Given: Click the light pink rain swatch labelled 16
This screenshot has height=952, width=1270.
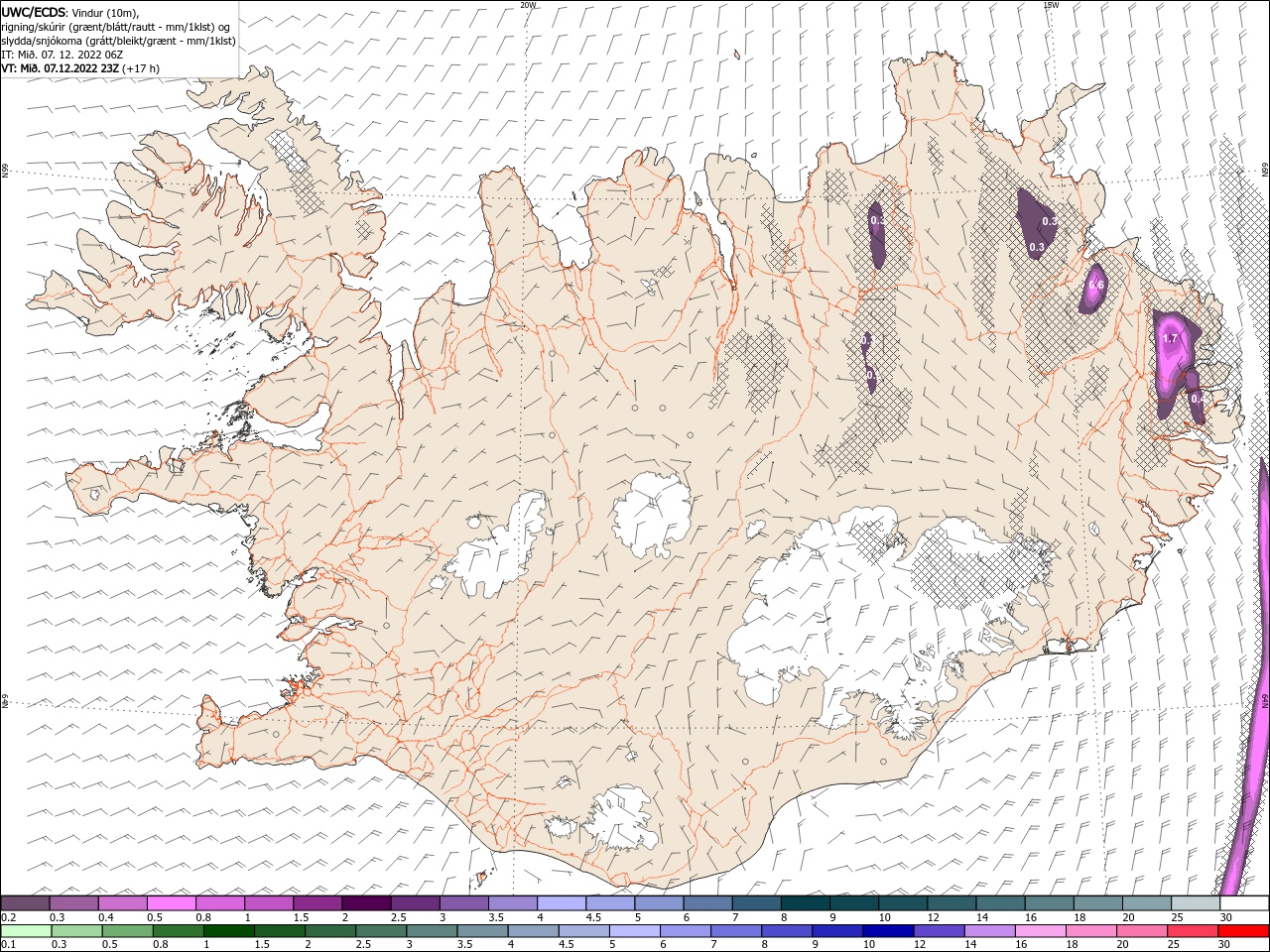Looking at the screenshot, I should [x=1040, y=931].
